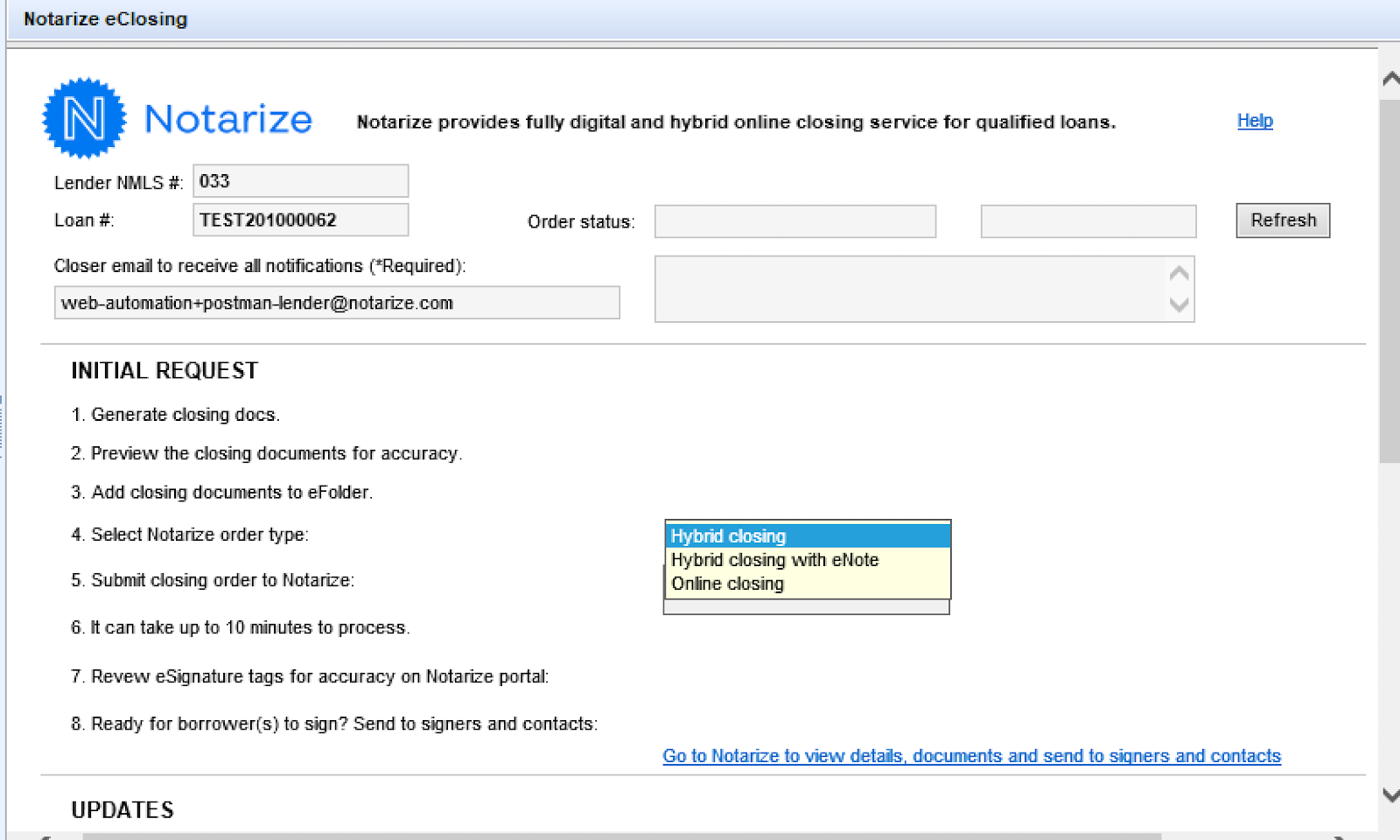The image size is (1400, 840).
Task: Click 'Preview the closing documents for accuracy' step
Action: coord(267,453)
